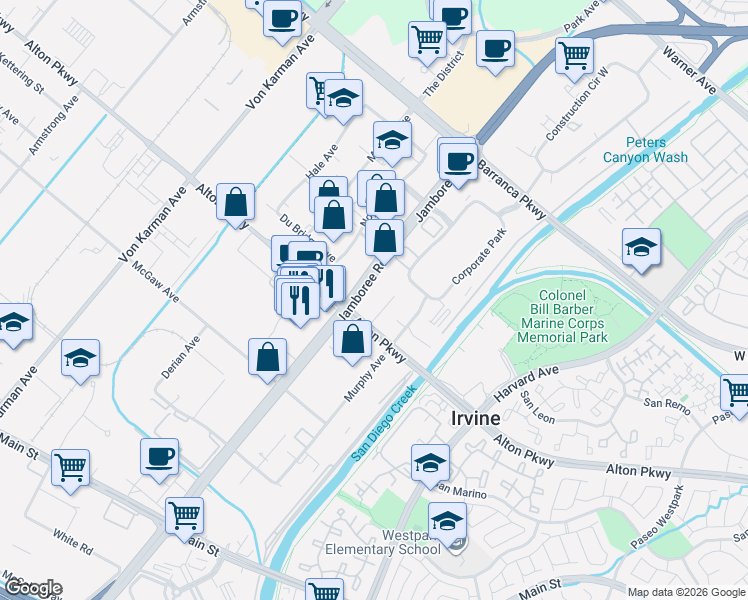
Task: Click the Warner Ave street label
Action: [689, 71]
